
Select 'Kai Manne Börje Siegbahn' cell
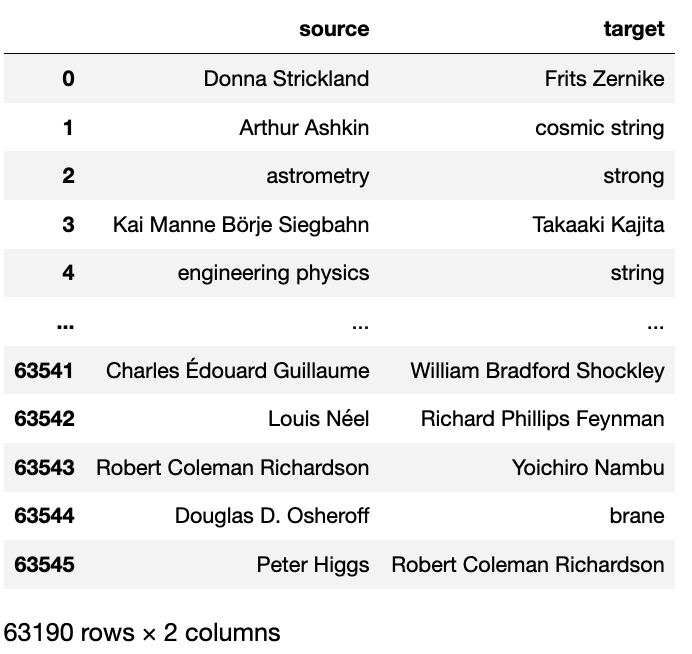coord(241,225)
